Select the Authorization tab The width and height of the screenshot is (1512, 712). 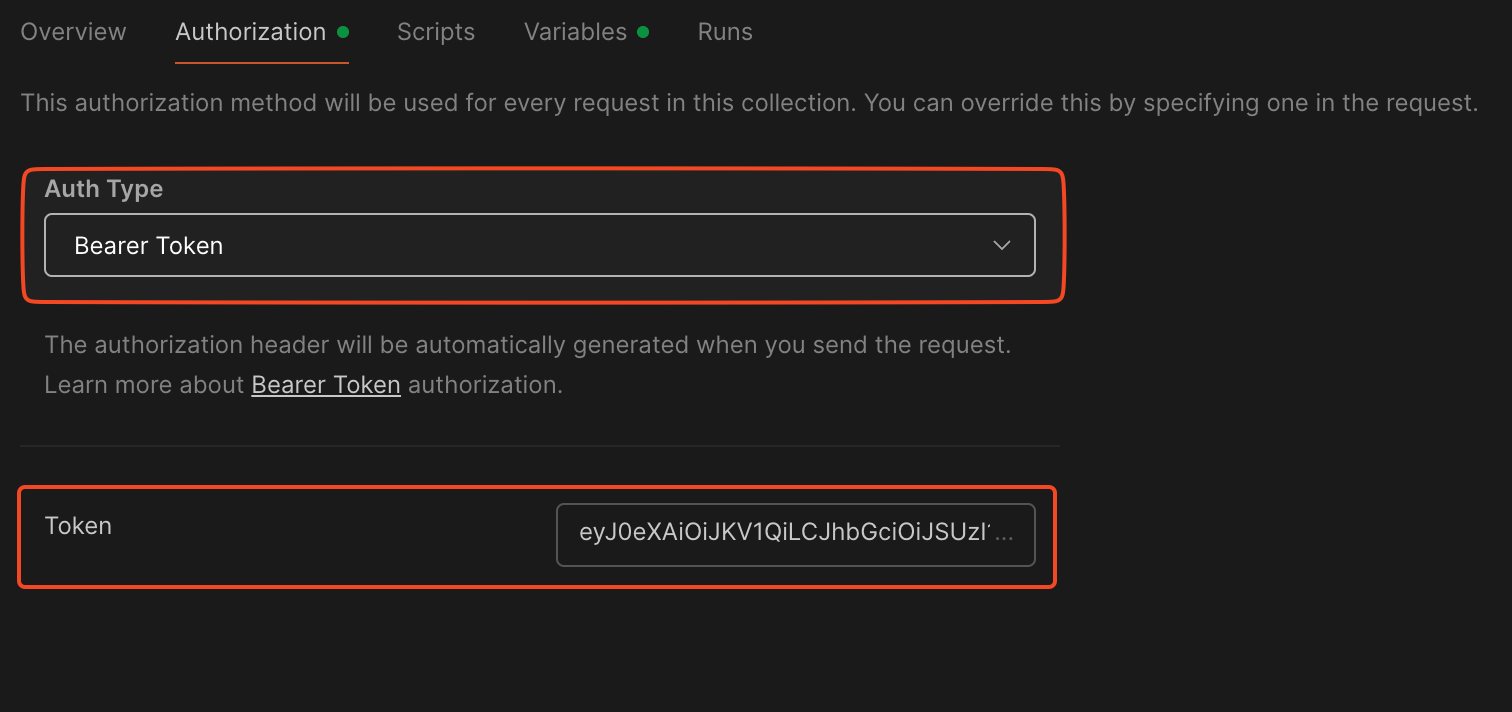pyautogui.click(x=250, y=32)
